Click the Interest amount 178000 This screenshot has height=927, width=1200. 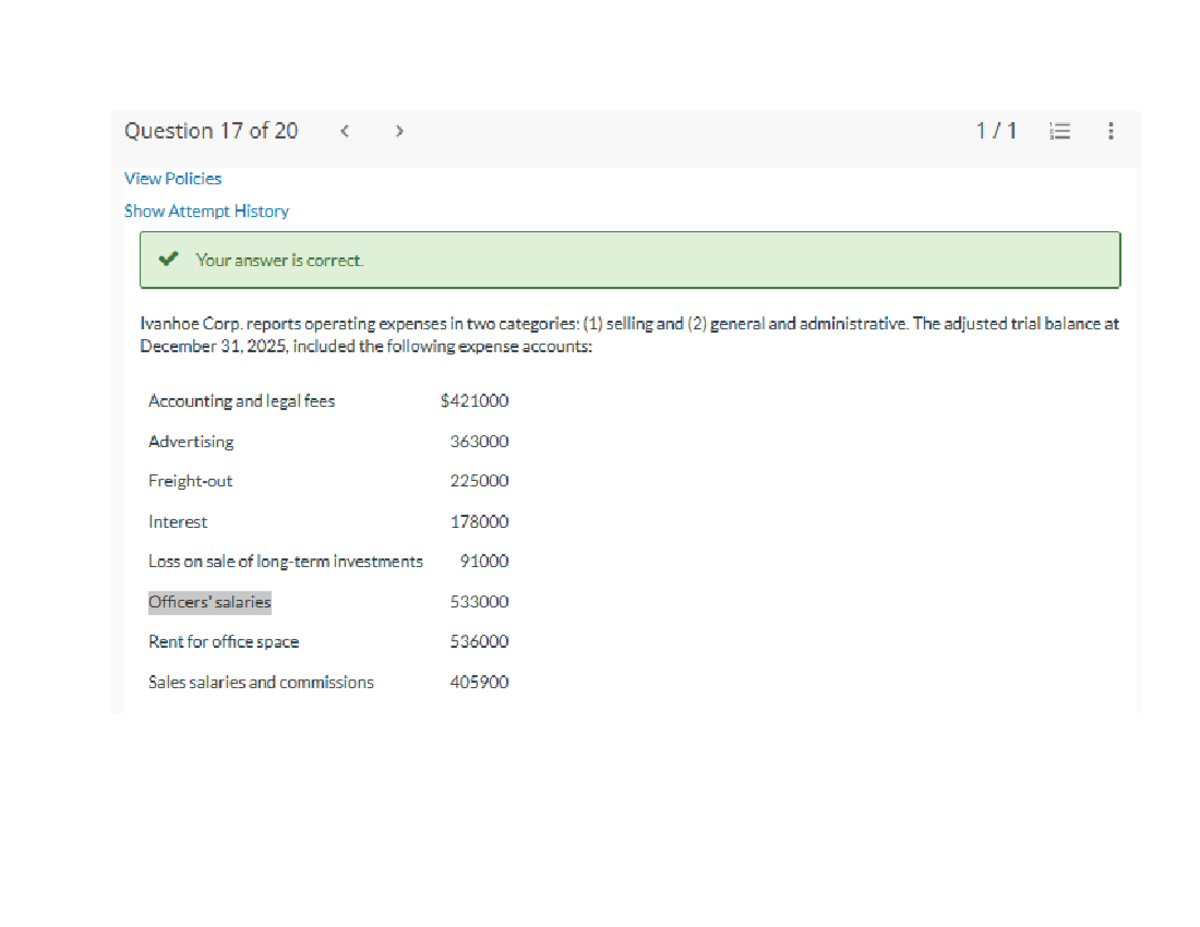479,522
